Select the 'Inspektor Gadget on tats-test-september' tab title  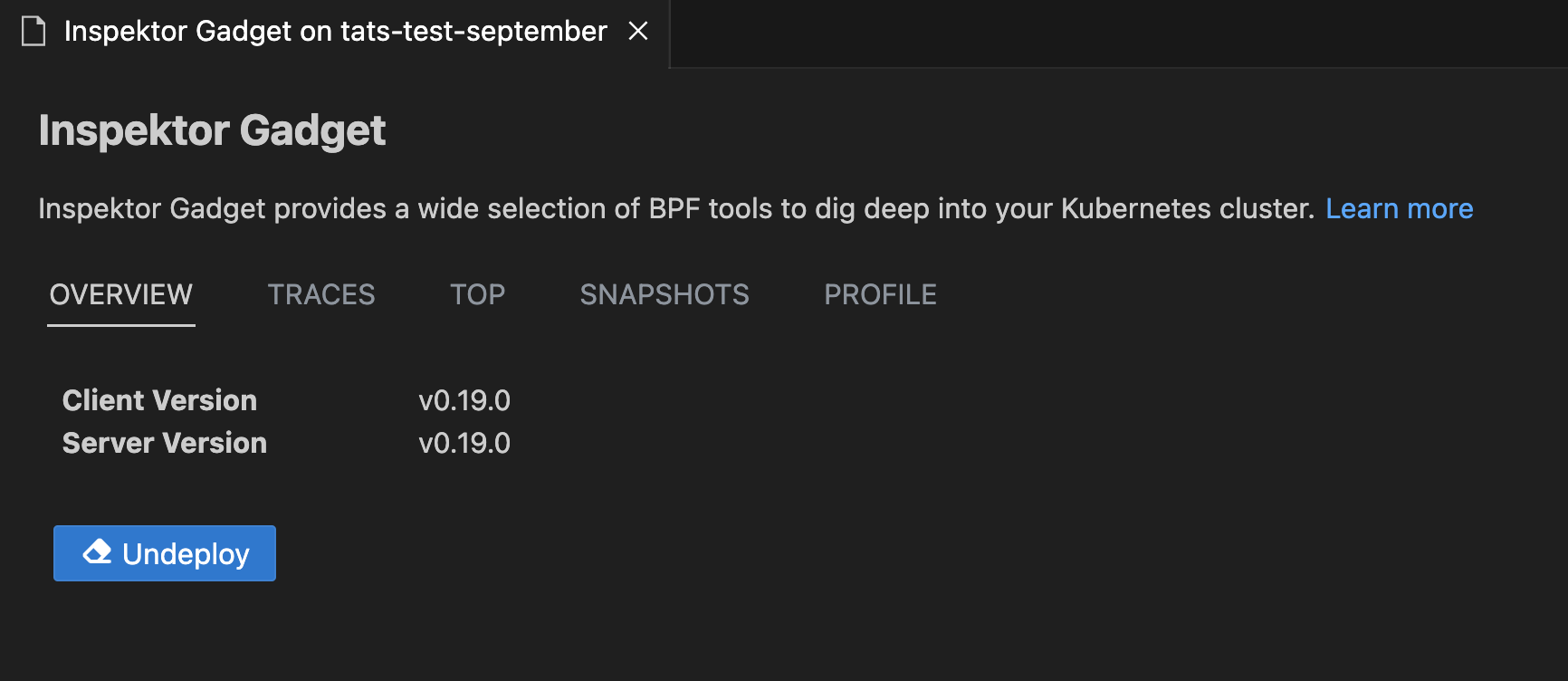tap(335, 31)
